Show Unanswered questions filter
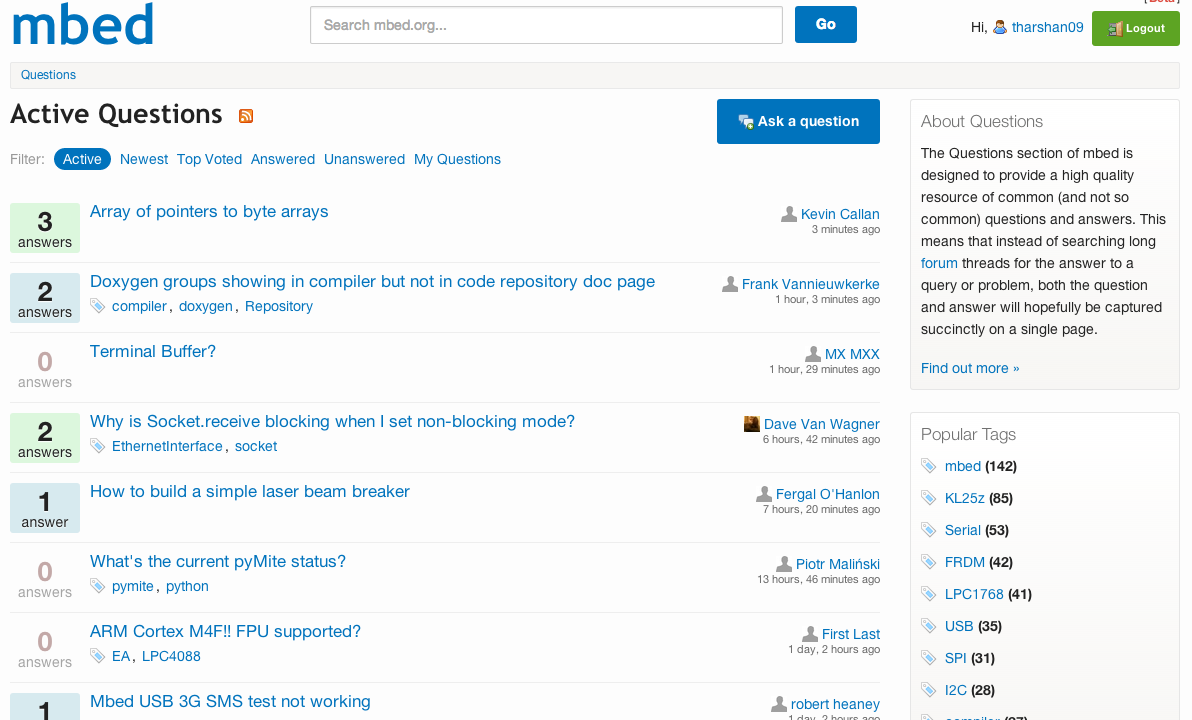This screenshot has height=720, width=1192. point(364,159)
